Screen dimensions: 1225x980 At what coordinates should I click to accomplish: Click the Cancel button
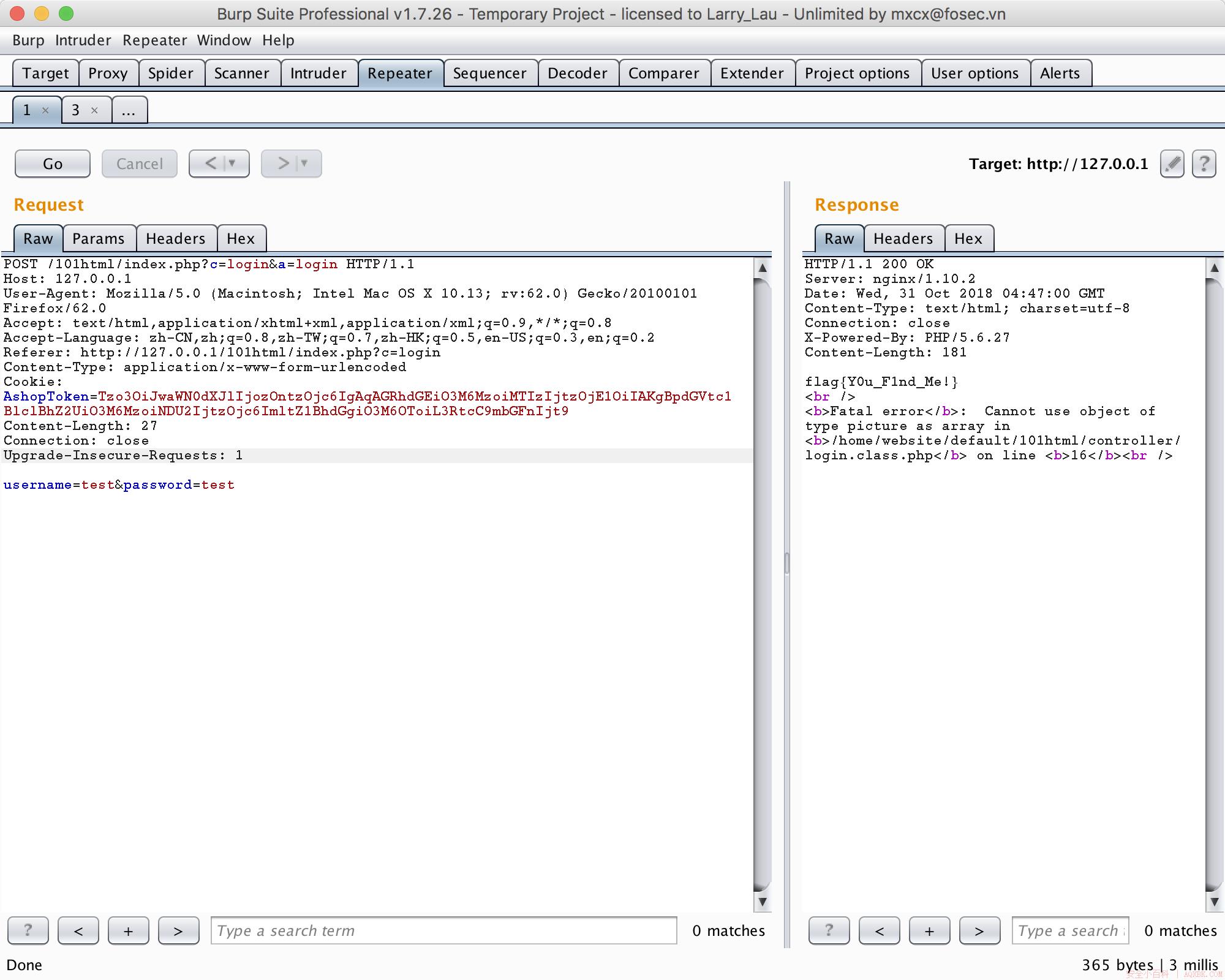pos(140,164)
